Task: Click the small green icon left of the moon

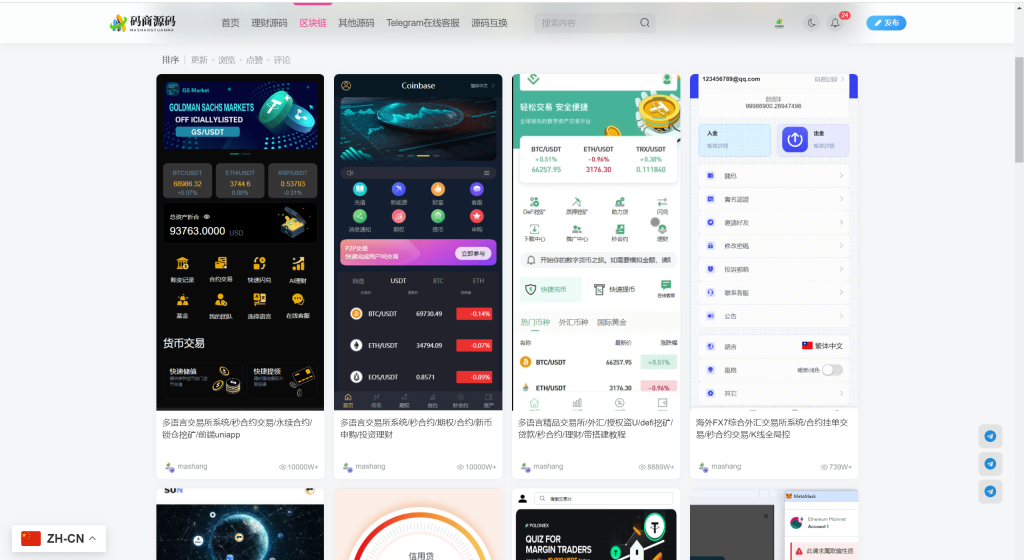Action: [x=780, y=23]
